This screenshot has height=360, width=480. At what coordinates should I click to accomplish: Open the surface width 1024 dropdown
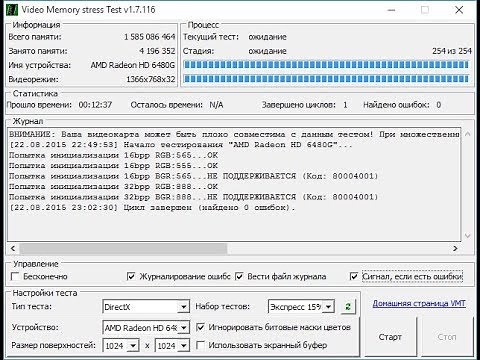click(133, 346)
